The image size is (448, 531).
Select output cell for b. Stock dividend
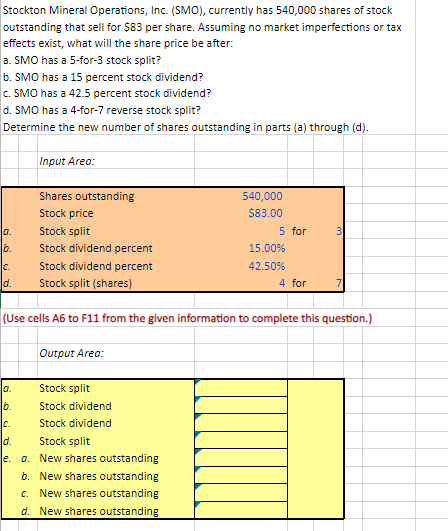(241, 405)
